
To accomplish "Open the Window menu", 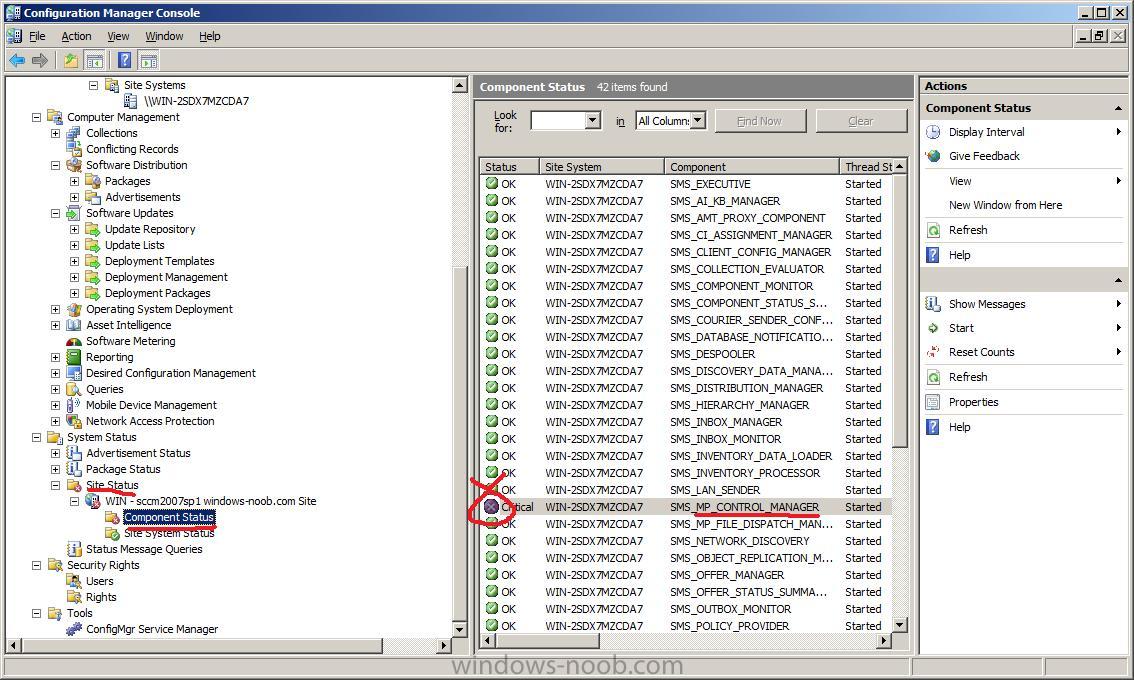I will pyautogui.click(x=164, y=36).
